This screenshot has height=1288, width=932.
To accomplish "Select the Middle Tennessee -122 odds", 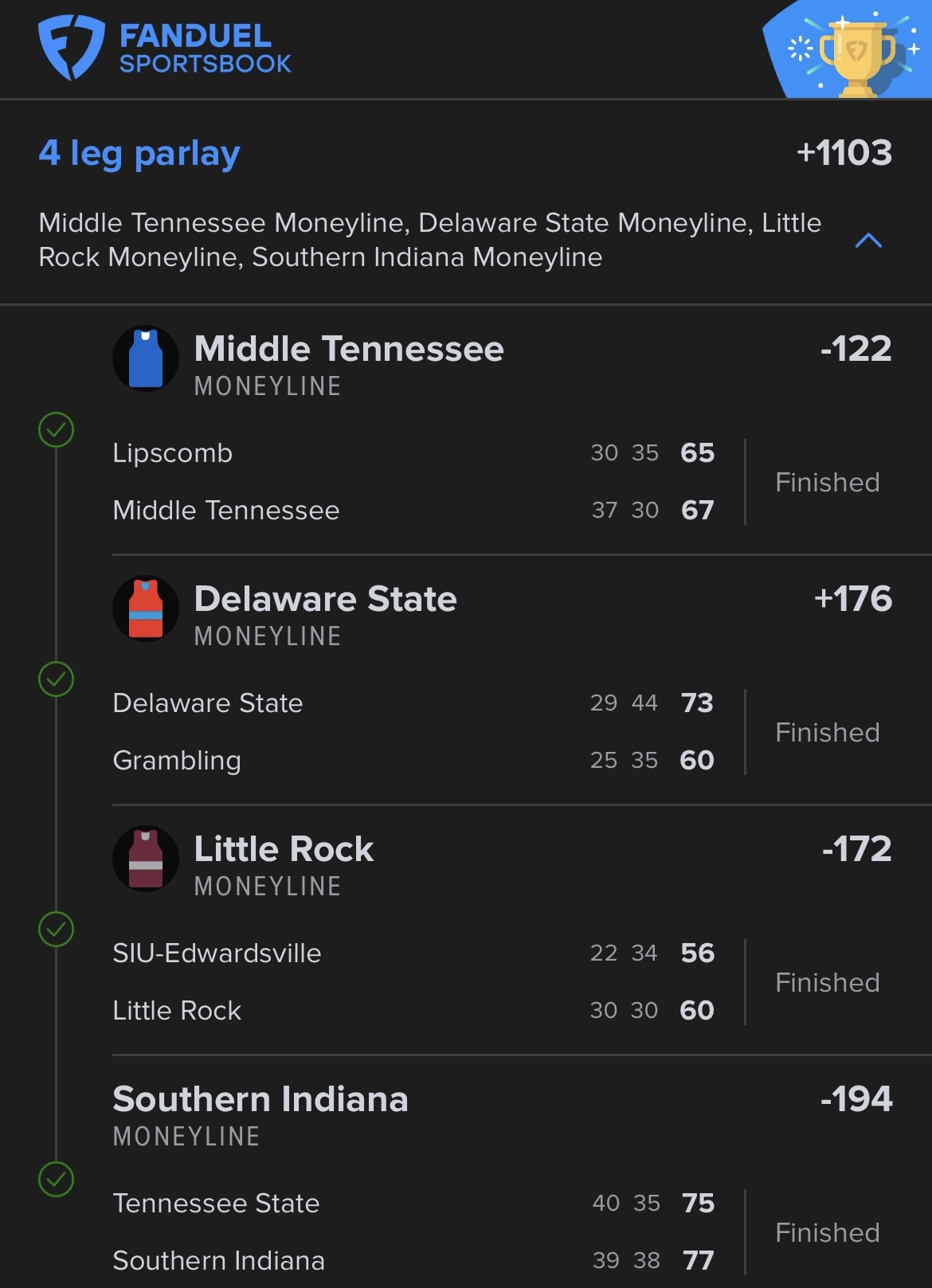I will click(x=856, y=349).
